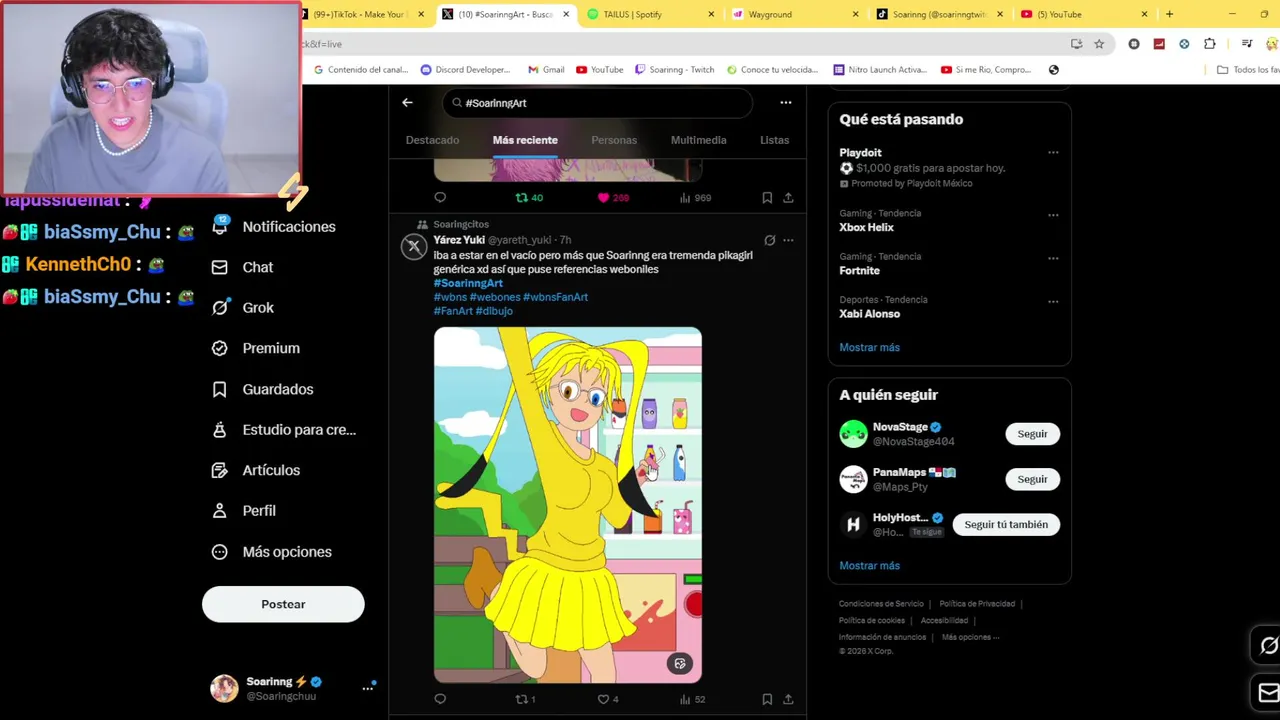Open Grok from the sidebar

pos(242,308)
